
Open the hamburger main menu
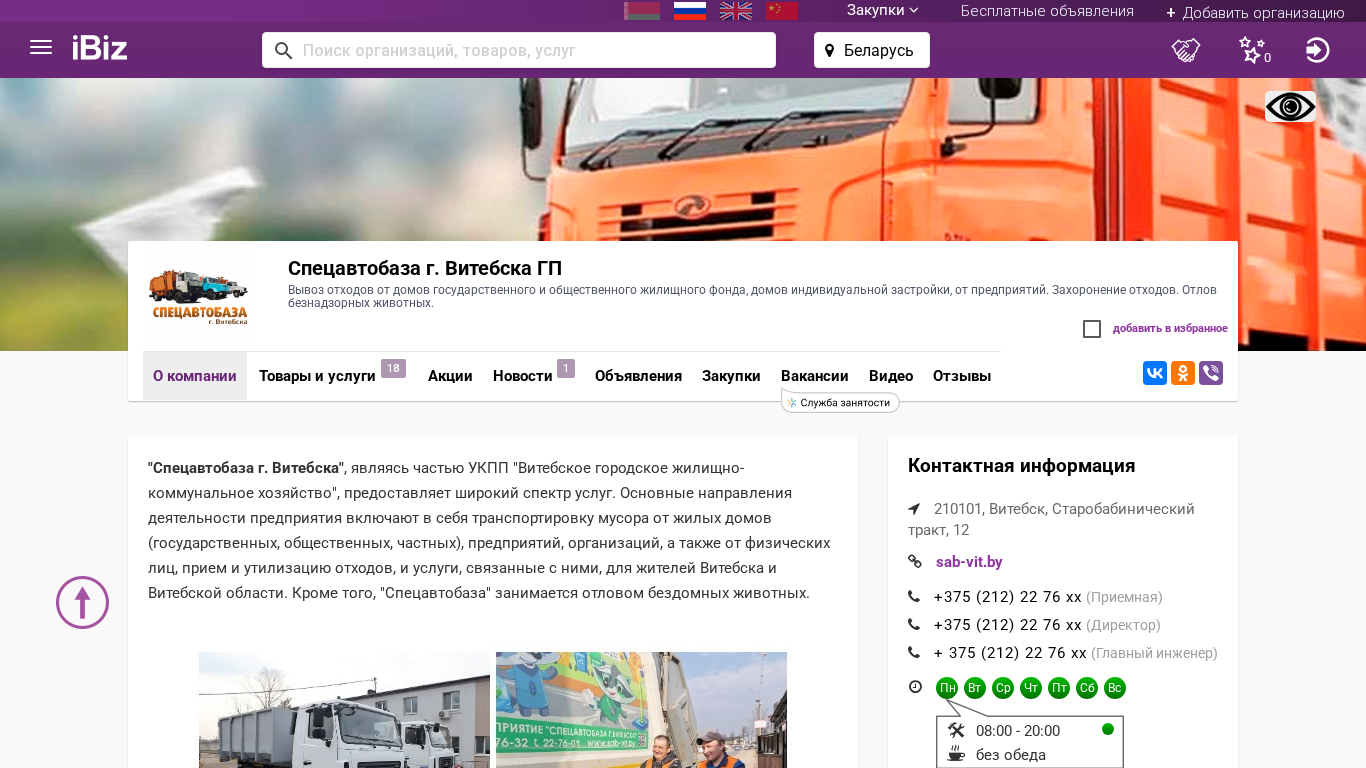(x=41, y=48)
